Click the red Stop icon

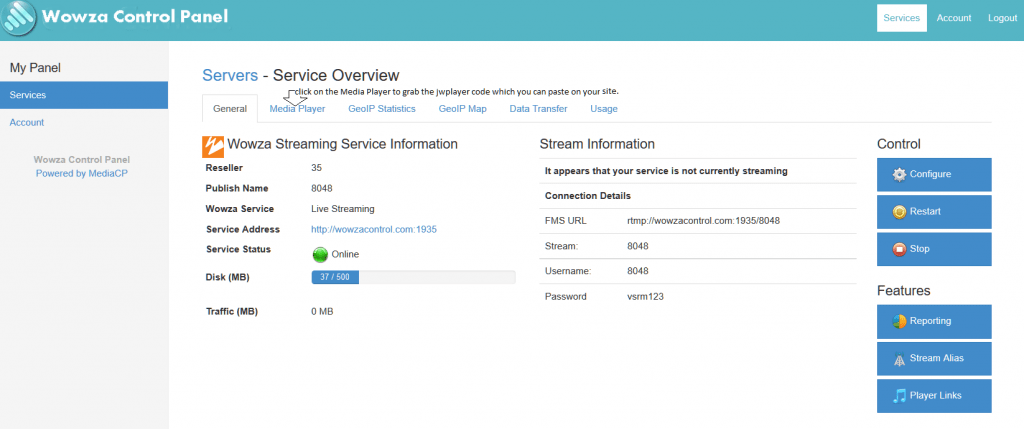pos(899,249)
